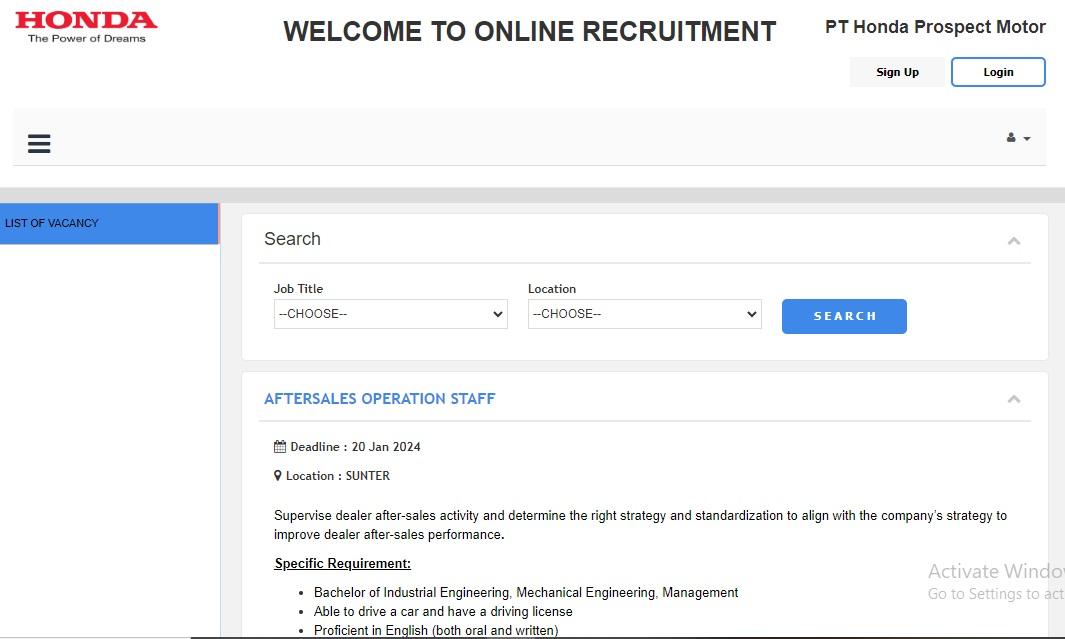Collapse the Search panel with its chevron
The image size is (1065, 639).
(x=1013, y=240)
